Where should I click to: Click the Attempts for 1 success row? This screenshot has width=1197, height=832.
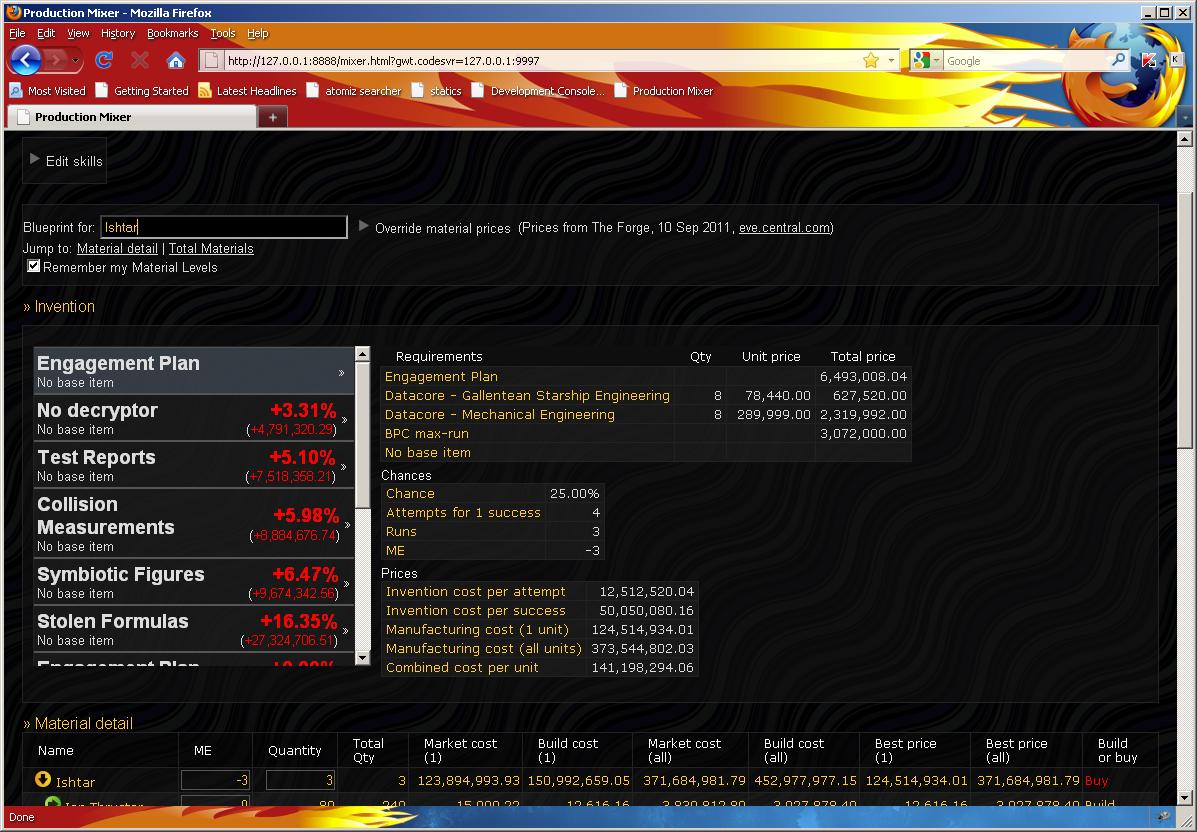(492, 512)
